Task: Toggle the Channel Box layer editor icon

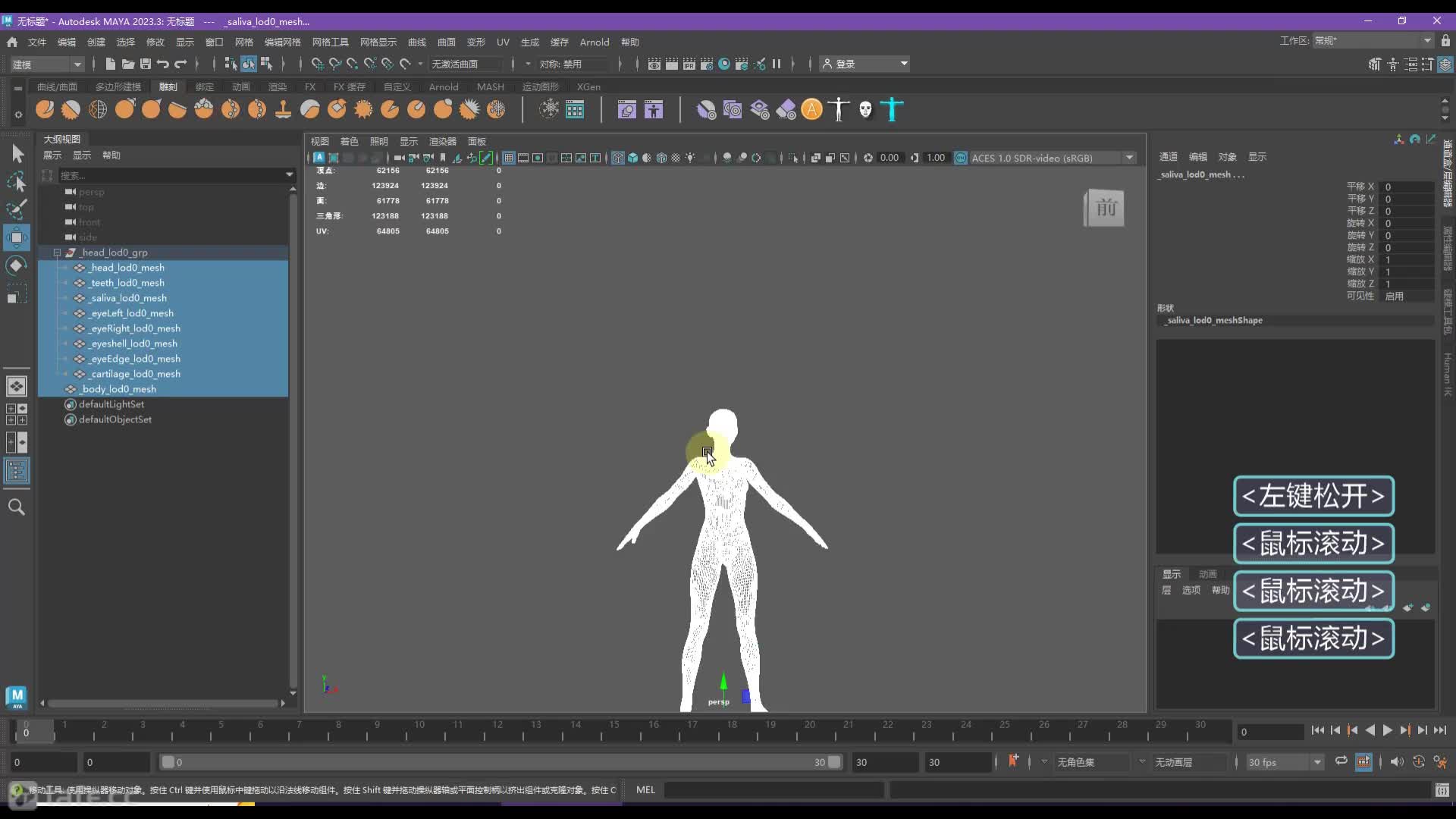Action: pos(1445,64)
